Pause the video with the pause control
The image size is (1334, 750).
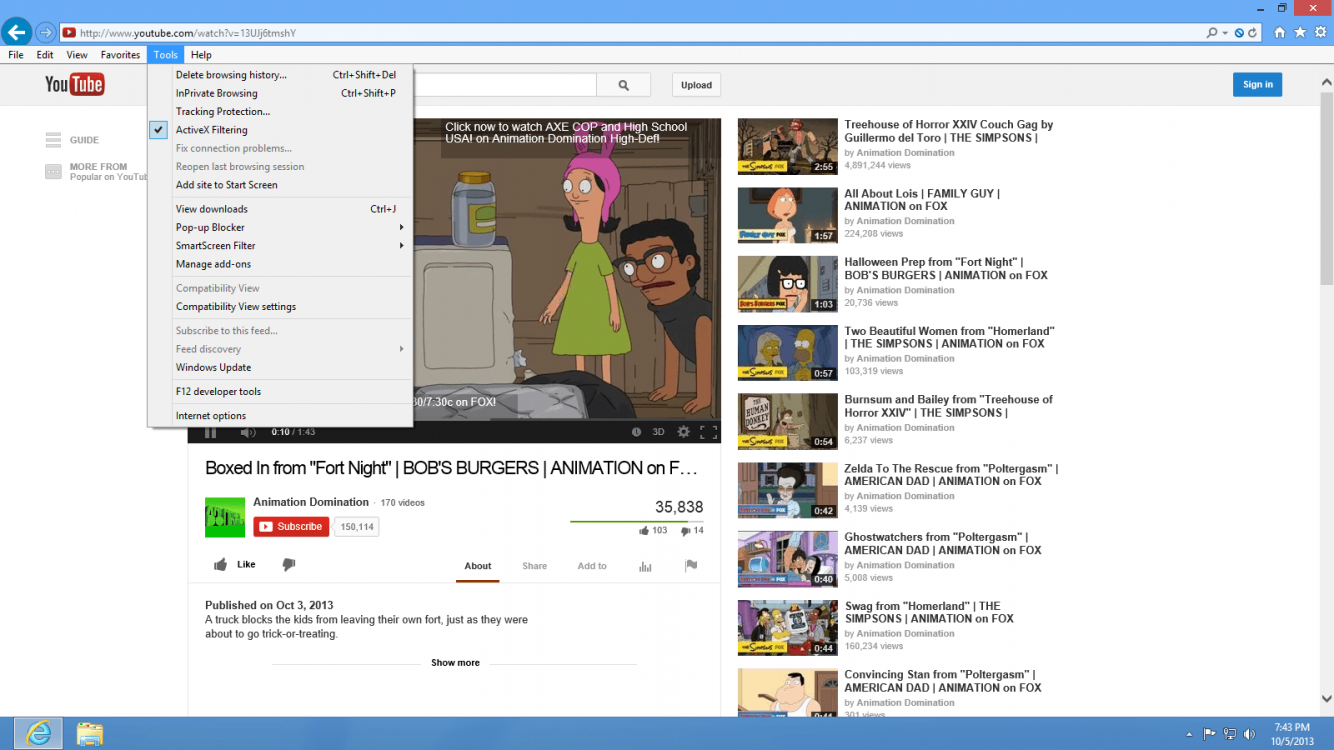(211, 432)
